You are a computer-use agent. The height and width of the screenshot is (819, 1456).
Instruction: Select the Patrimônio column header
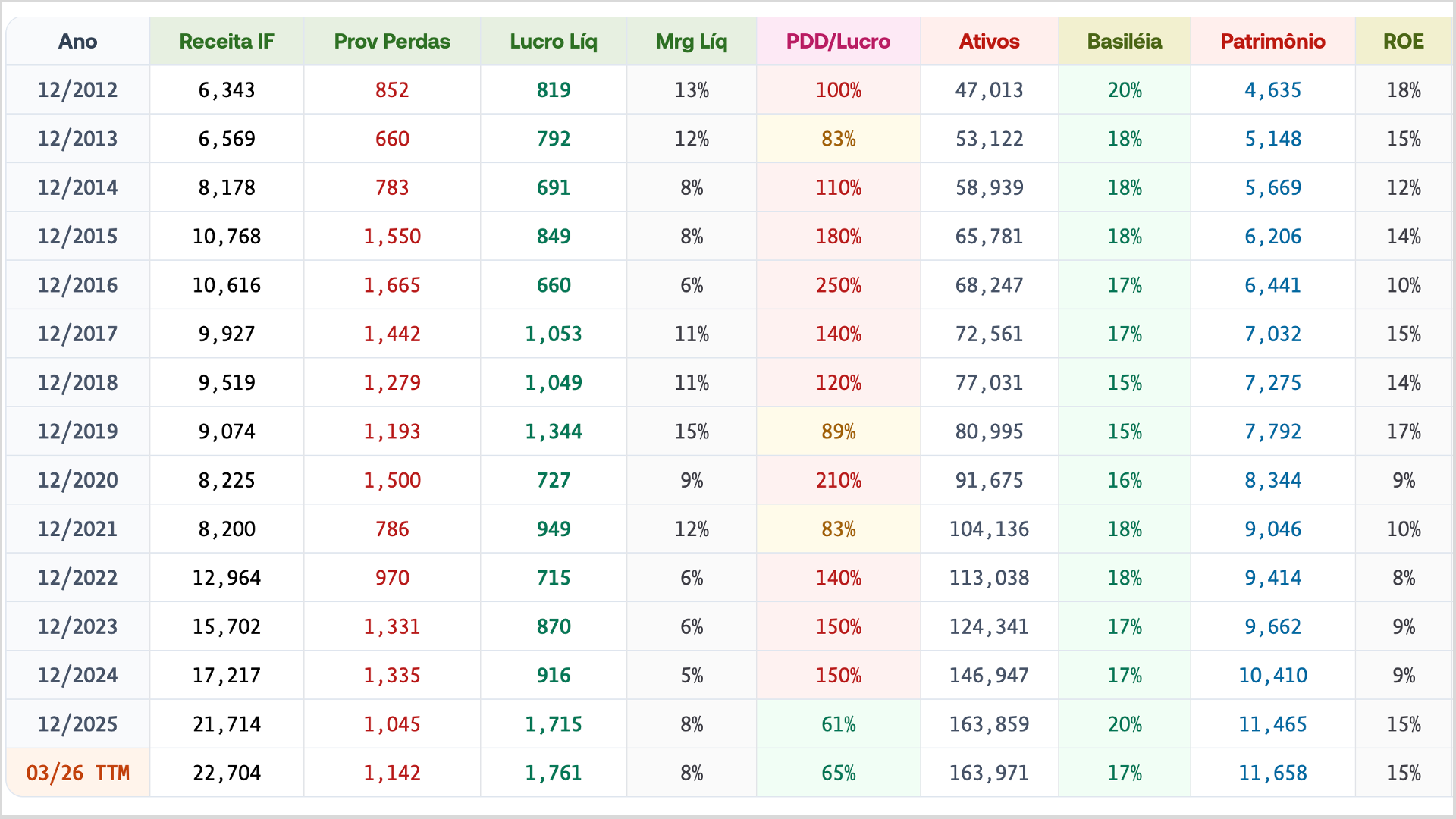(x=1272, y=42)
